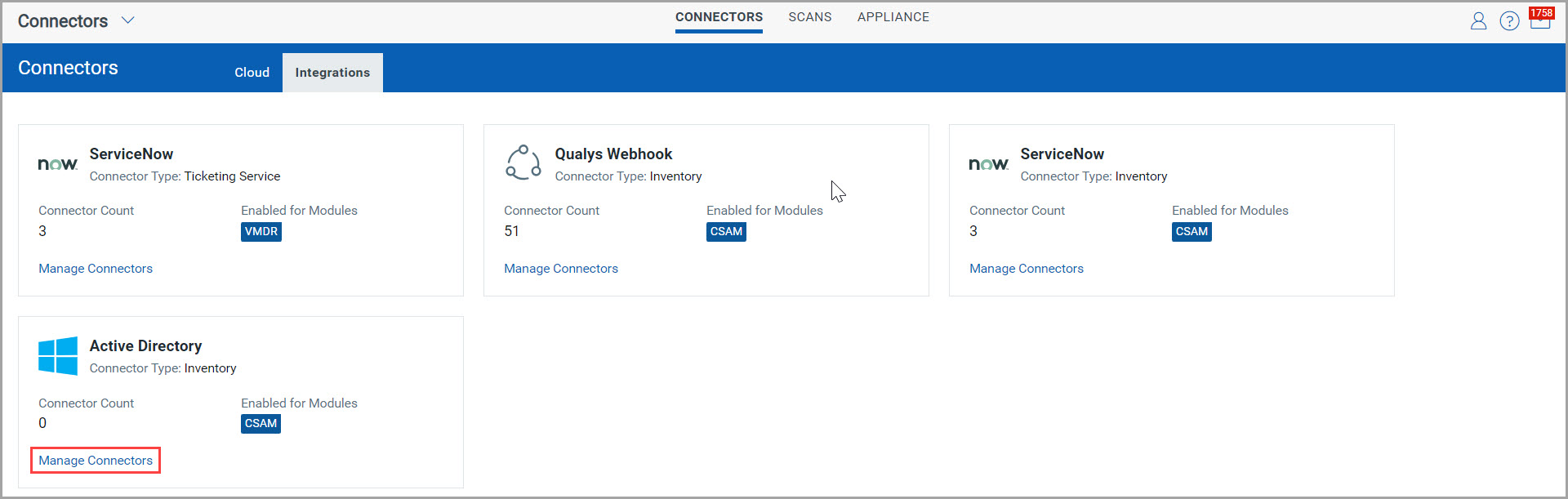Click Connector Type Inventory under Active Directory
The width and height of the screenshot is (1568, 499).
point(163,368)
